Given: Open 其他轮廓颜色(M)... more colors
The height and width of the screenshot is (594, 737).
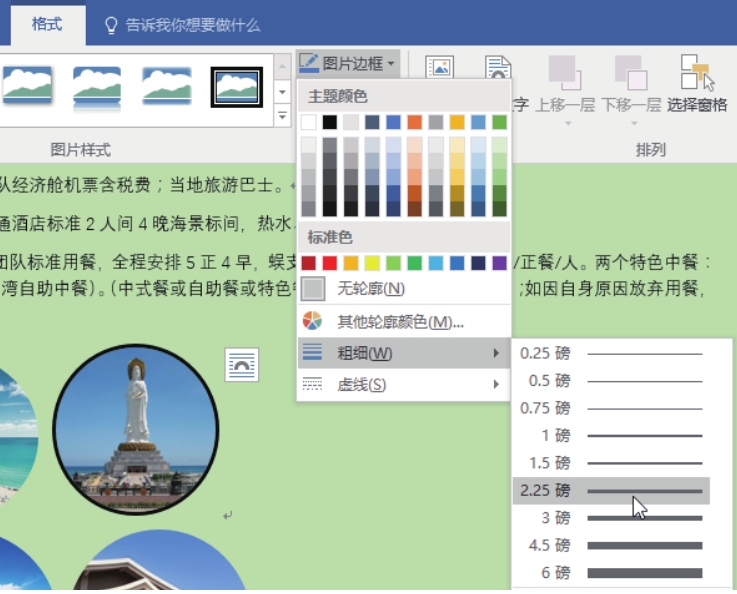Looking at the screenshot, I should [x=404, y=322].
